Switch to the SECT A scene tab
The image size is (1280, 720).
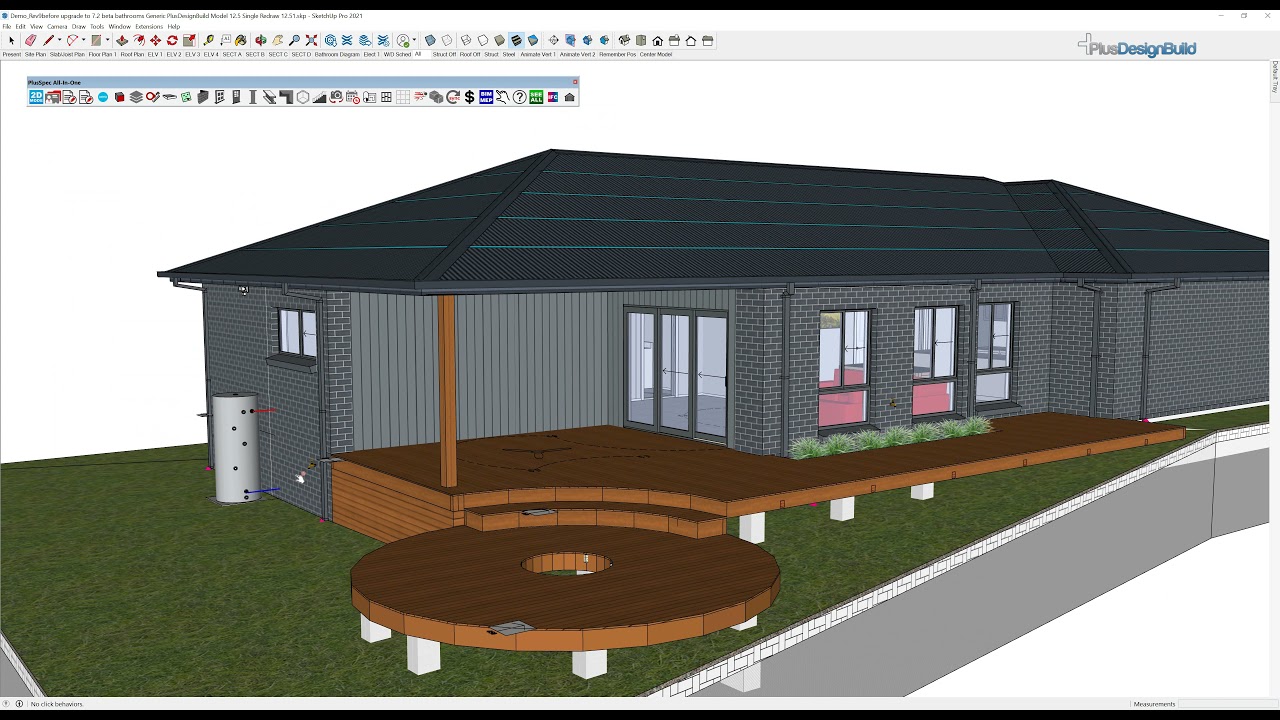coord(232,54)
